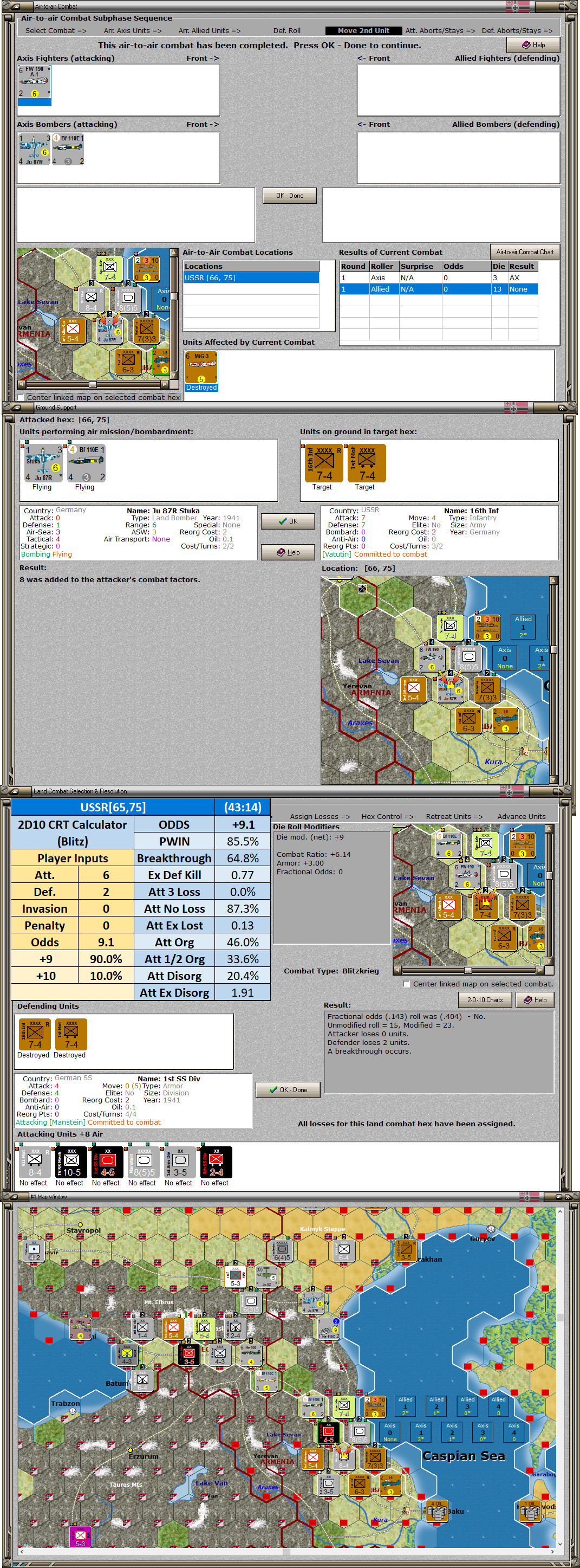The width and height of the screenshot is (580, 1568).
Task: Enable Center linked map on selected combat hex
Action: coord(21,397)
